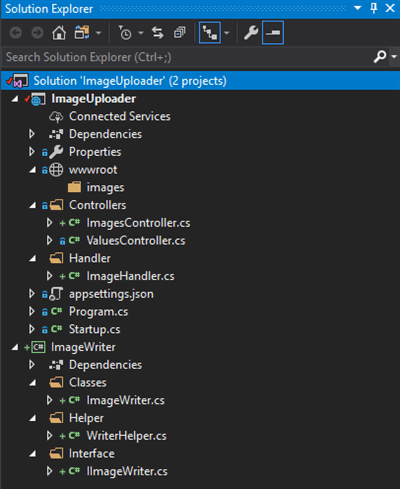Collapse the Controllers folder
This screenshot has height=489, width=400.
pyautogui.click(x=32, y=205)
